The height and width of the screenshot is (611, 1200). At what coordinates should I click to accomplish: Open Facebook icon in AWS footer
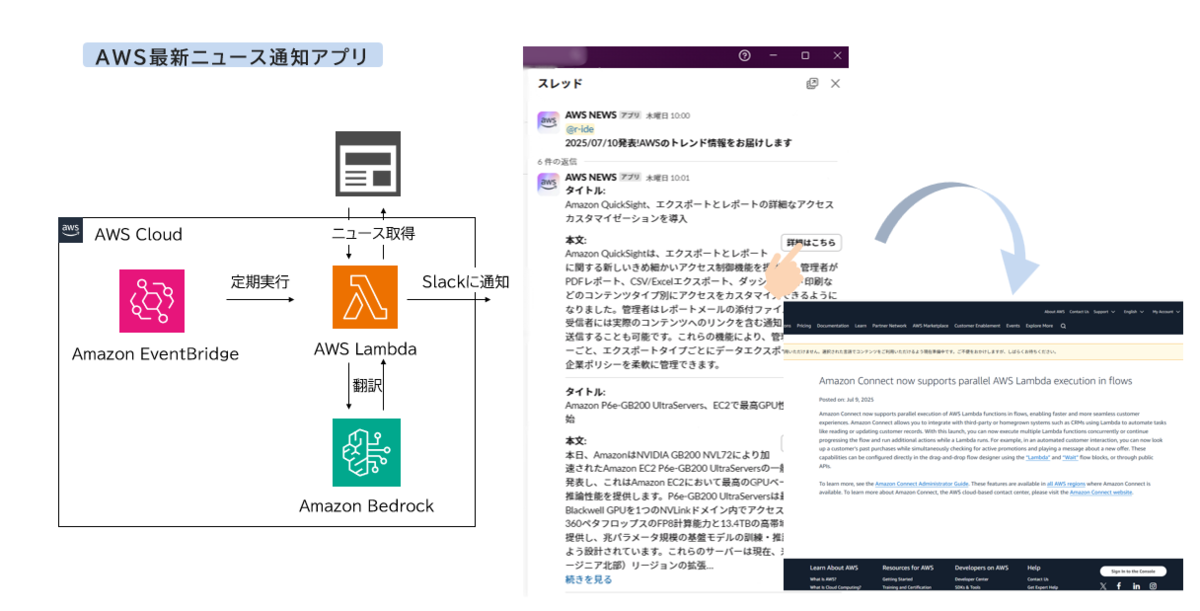coord(1119,586)
